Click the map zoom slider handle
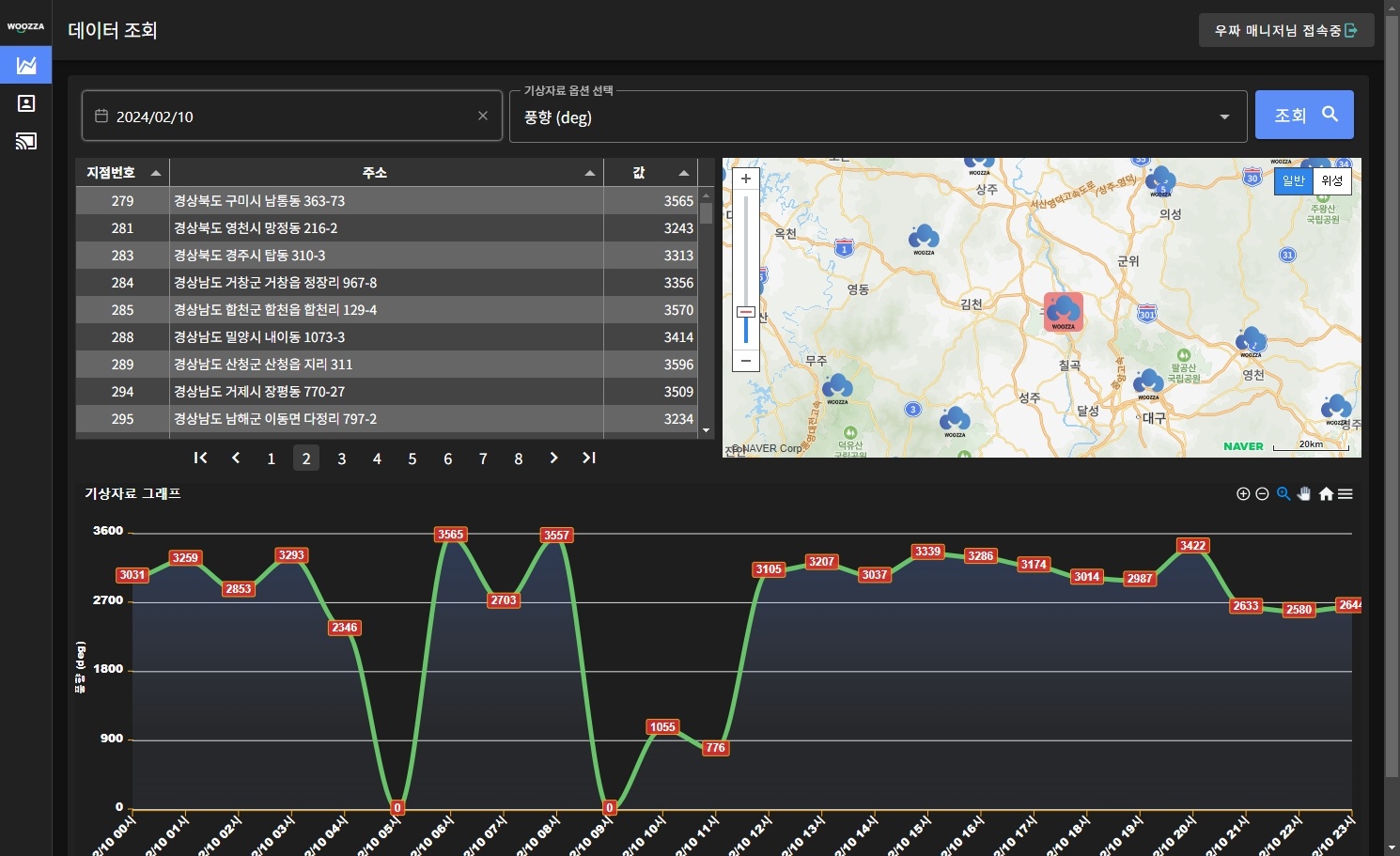This screenshot has height=856, width=1400. point(746,312)
